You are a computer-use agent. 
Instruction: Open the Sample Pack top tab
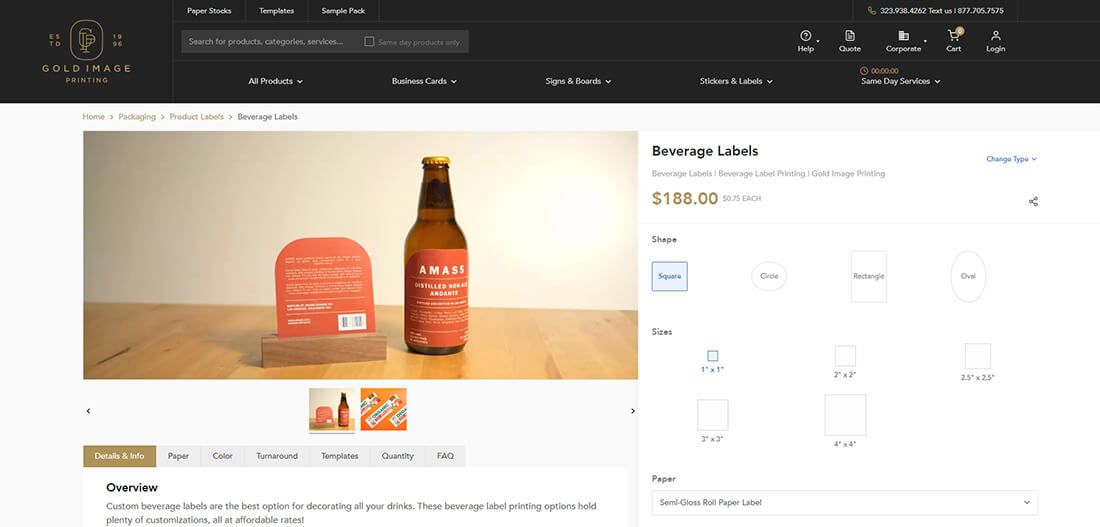pos(343,11)
